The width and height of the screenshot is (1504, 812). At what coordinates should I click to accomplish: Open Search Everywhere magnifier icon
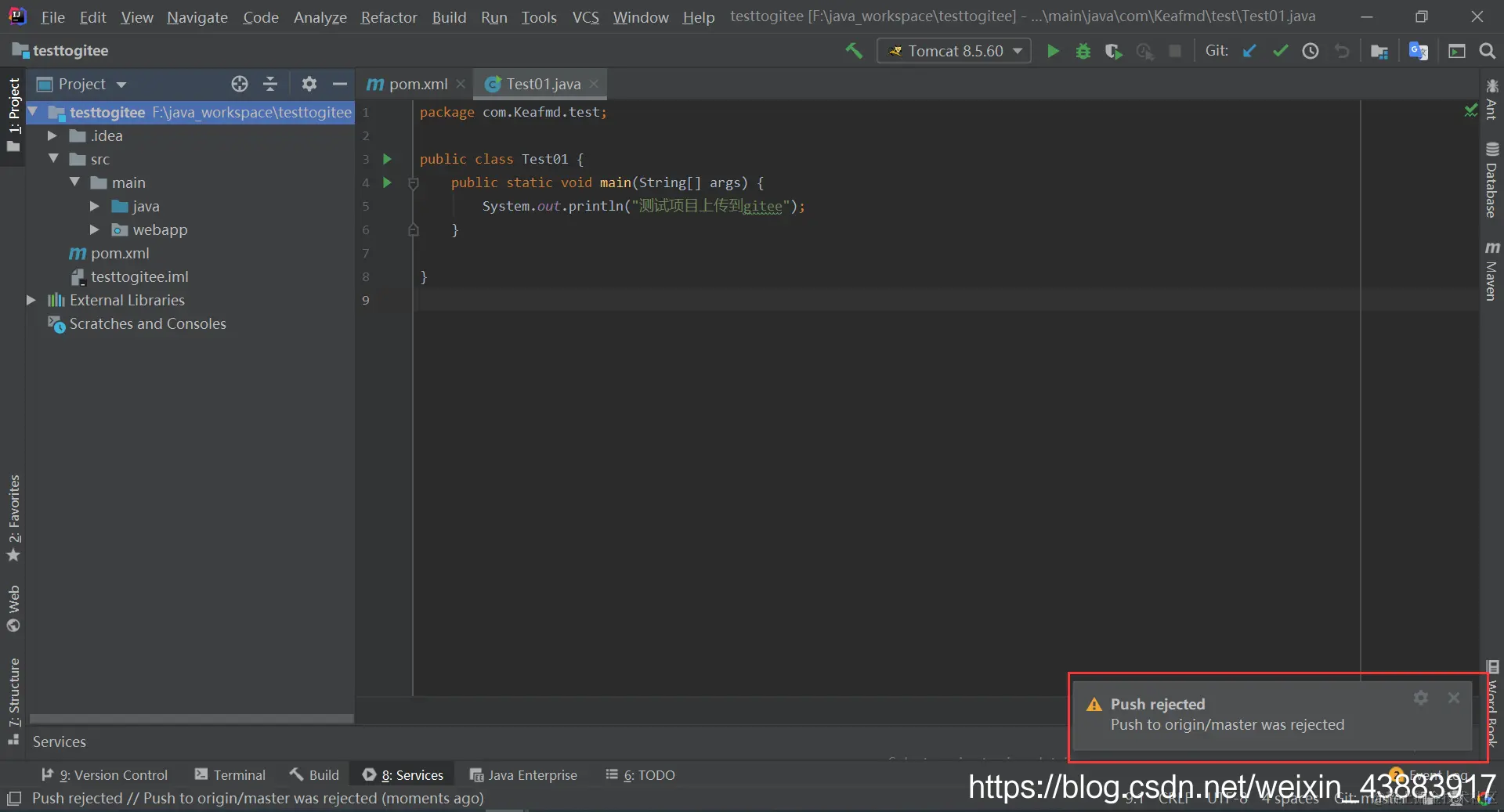pyautogui.click(x=1488, y=51)
